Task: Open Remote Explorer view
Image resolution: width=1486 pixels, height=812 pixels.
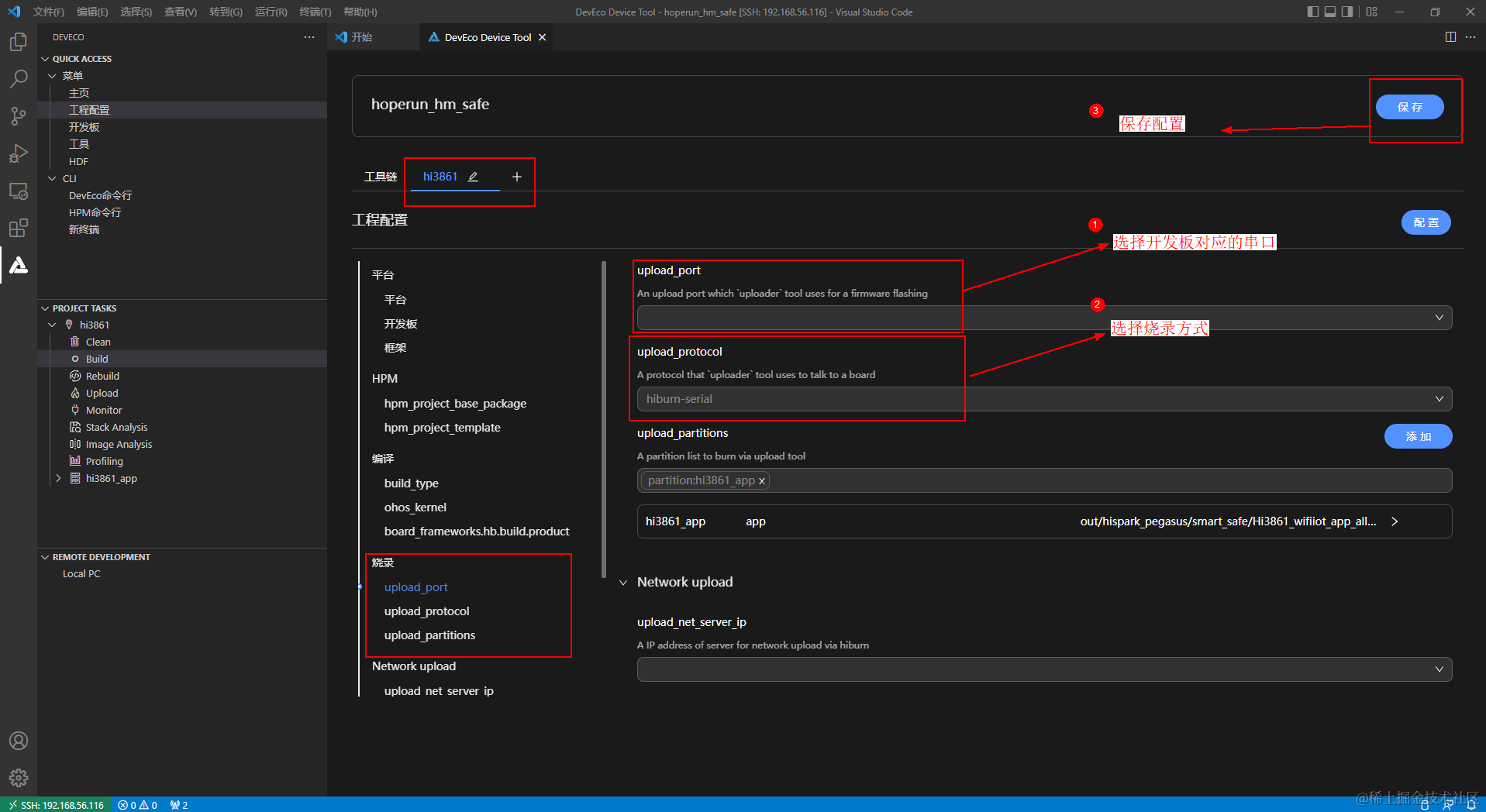Action: 19,191
